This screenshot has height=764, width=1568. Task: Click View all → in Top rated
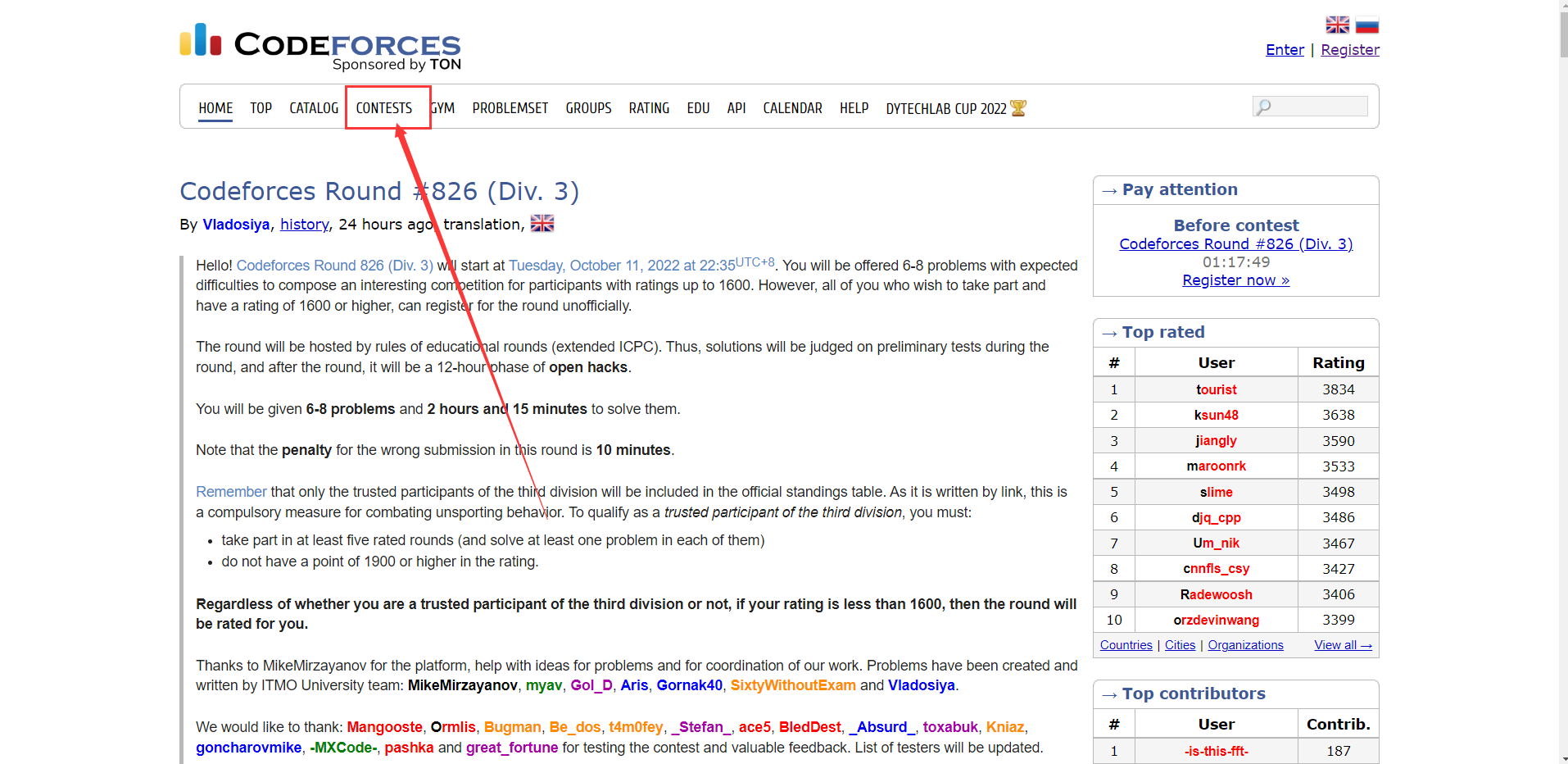point(1343,645)
